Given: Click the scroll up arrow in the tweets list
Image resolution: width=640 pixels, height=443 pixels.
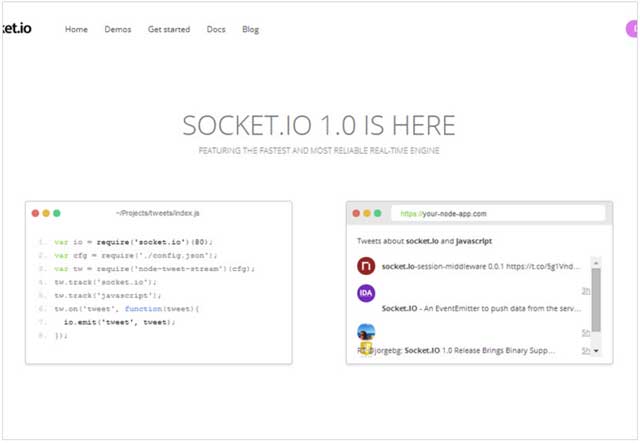Looking at the screenshot, I should tap(596, 263).
